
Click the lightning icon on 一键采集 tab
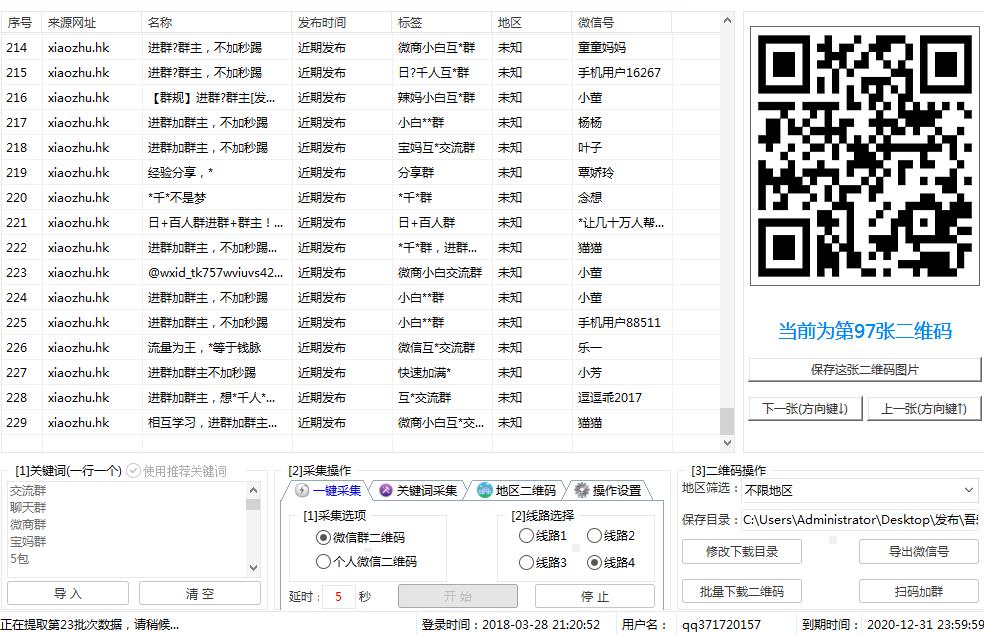302,490
